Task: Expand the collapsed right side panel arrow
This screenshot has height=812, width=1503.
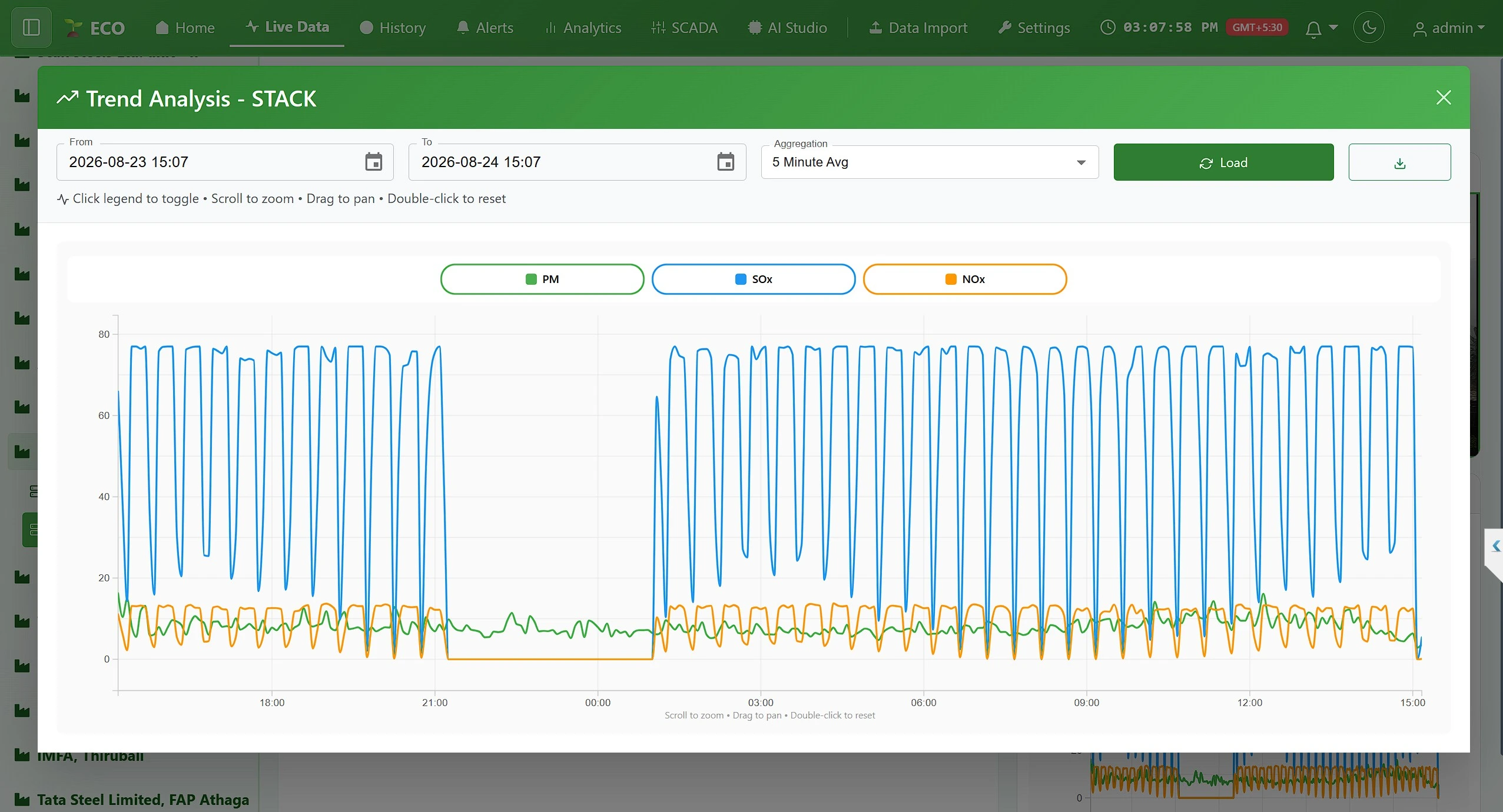Action: click(1495, 547)
